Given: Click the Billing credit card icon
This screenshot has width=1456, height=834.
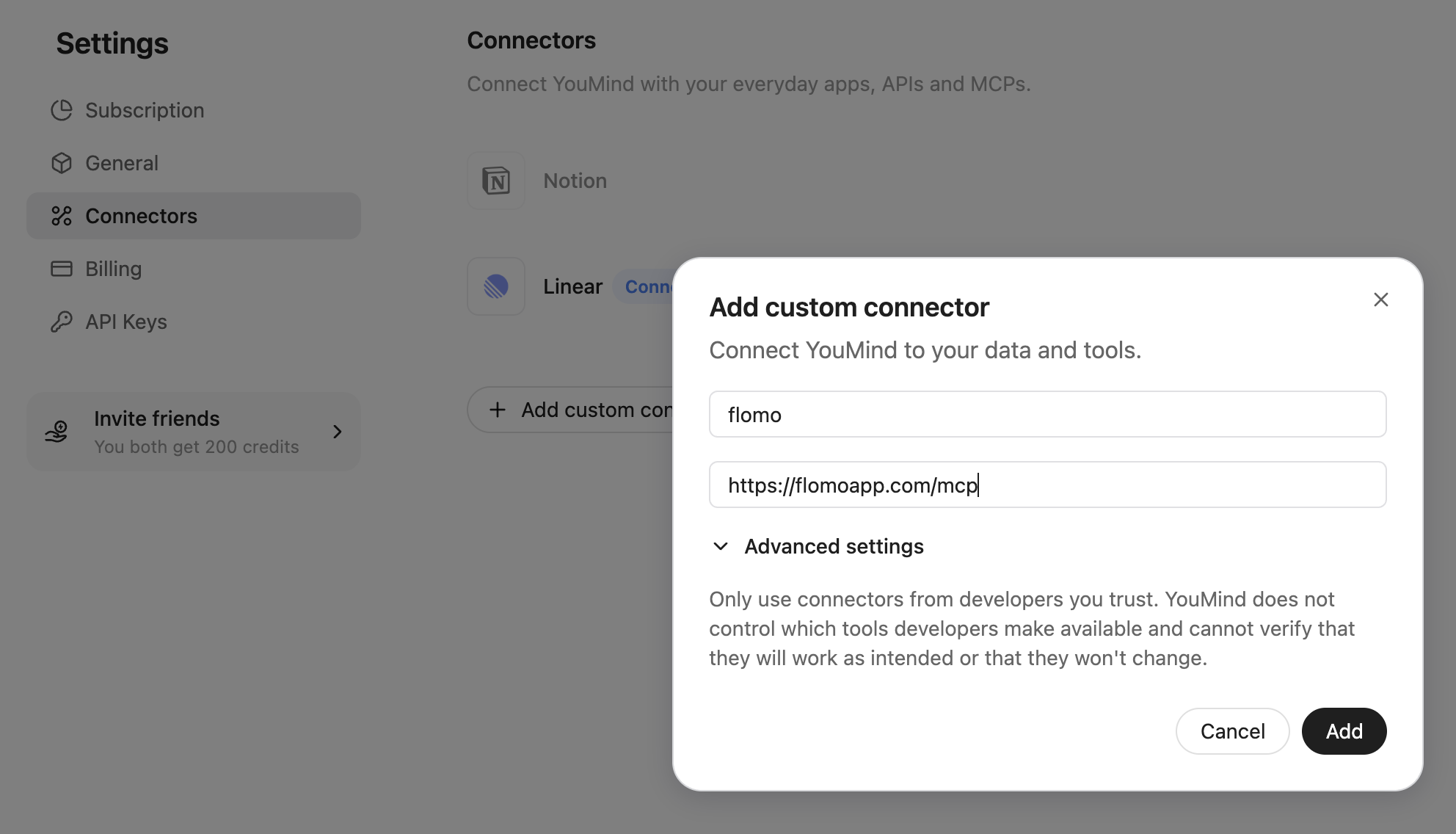Looking at the screenshot, I should click(x=62, y=269).
